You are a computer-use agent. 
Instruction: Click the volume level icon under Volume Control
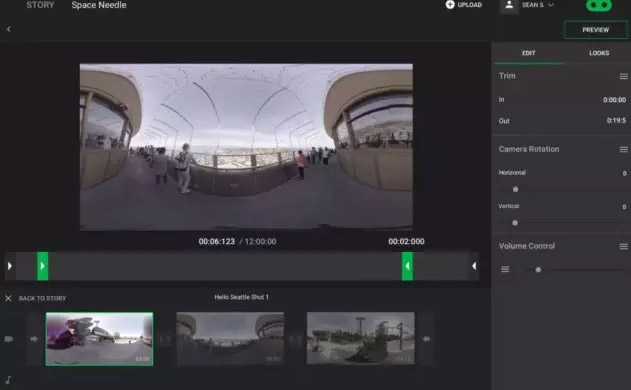(505, 269)
